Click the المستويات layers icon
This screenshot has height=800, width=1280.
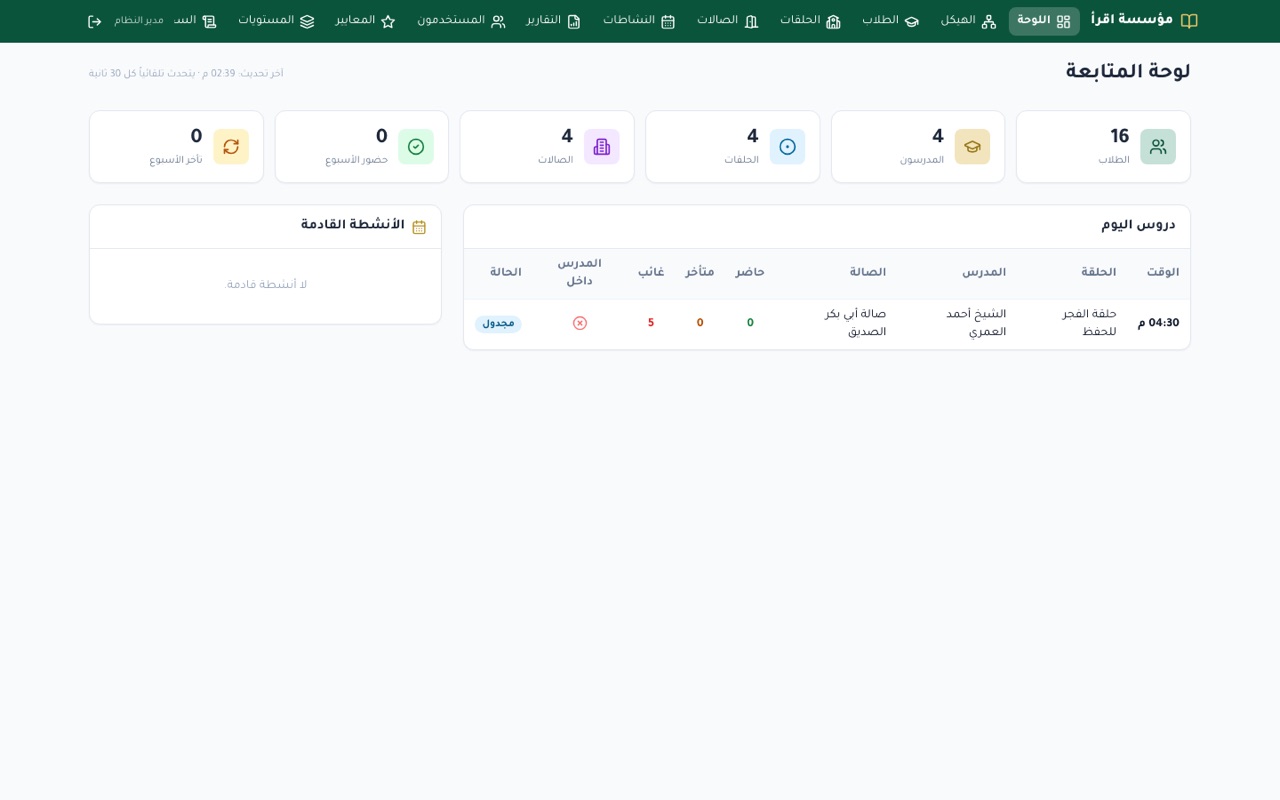[x=307, y=21]
